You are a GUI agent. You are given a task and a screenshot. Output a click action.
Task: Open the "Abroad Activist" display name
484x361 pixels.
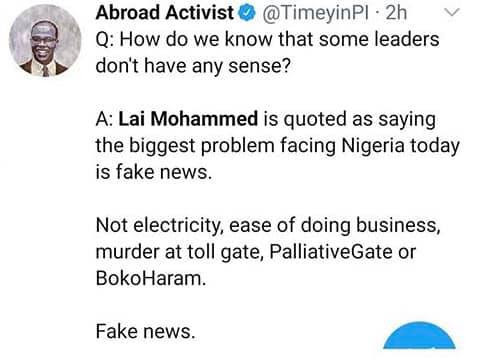[165, 13]
